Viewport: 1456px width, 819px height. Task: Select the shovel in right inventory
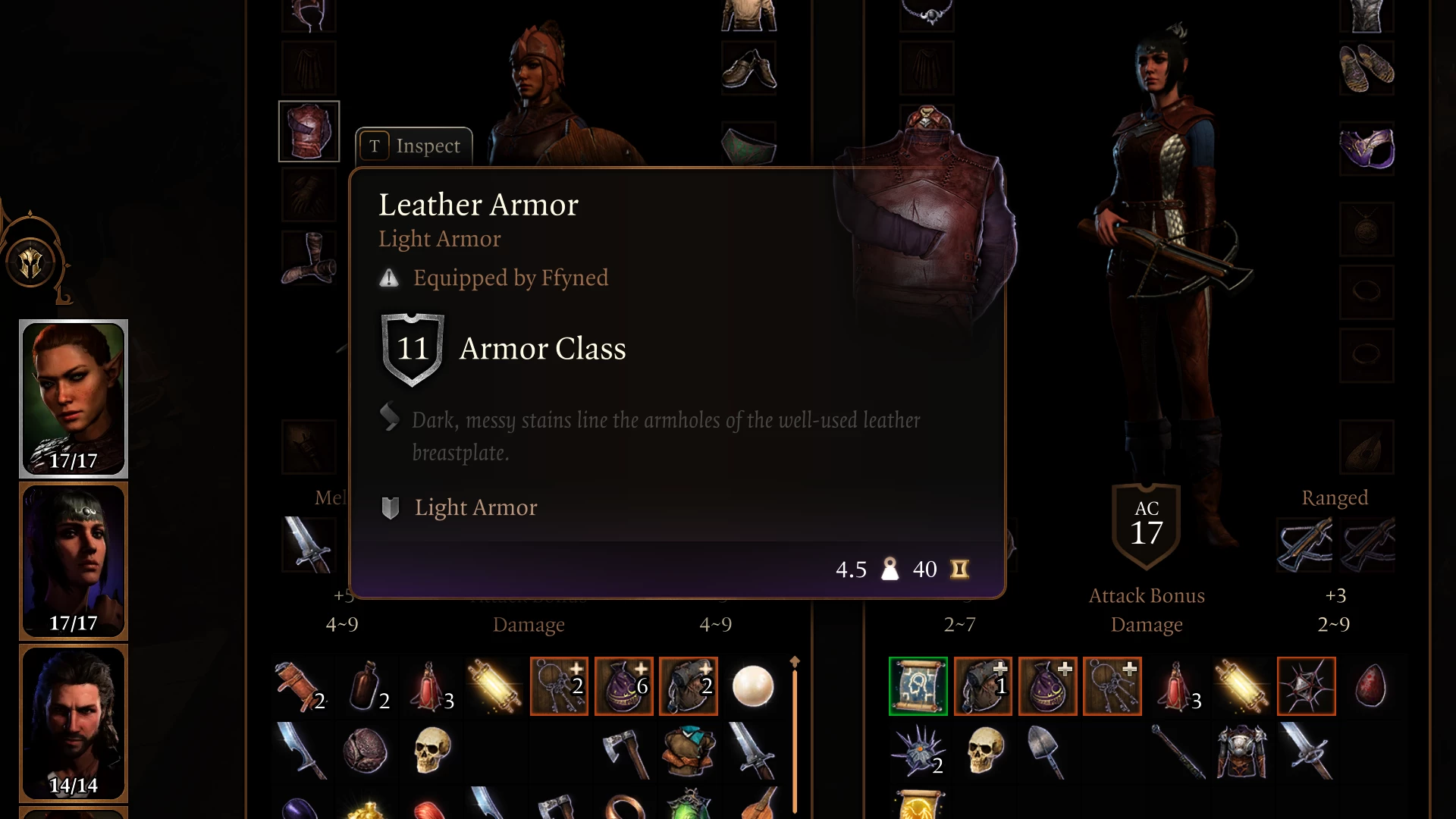[1047, 752]
